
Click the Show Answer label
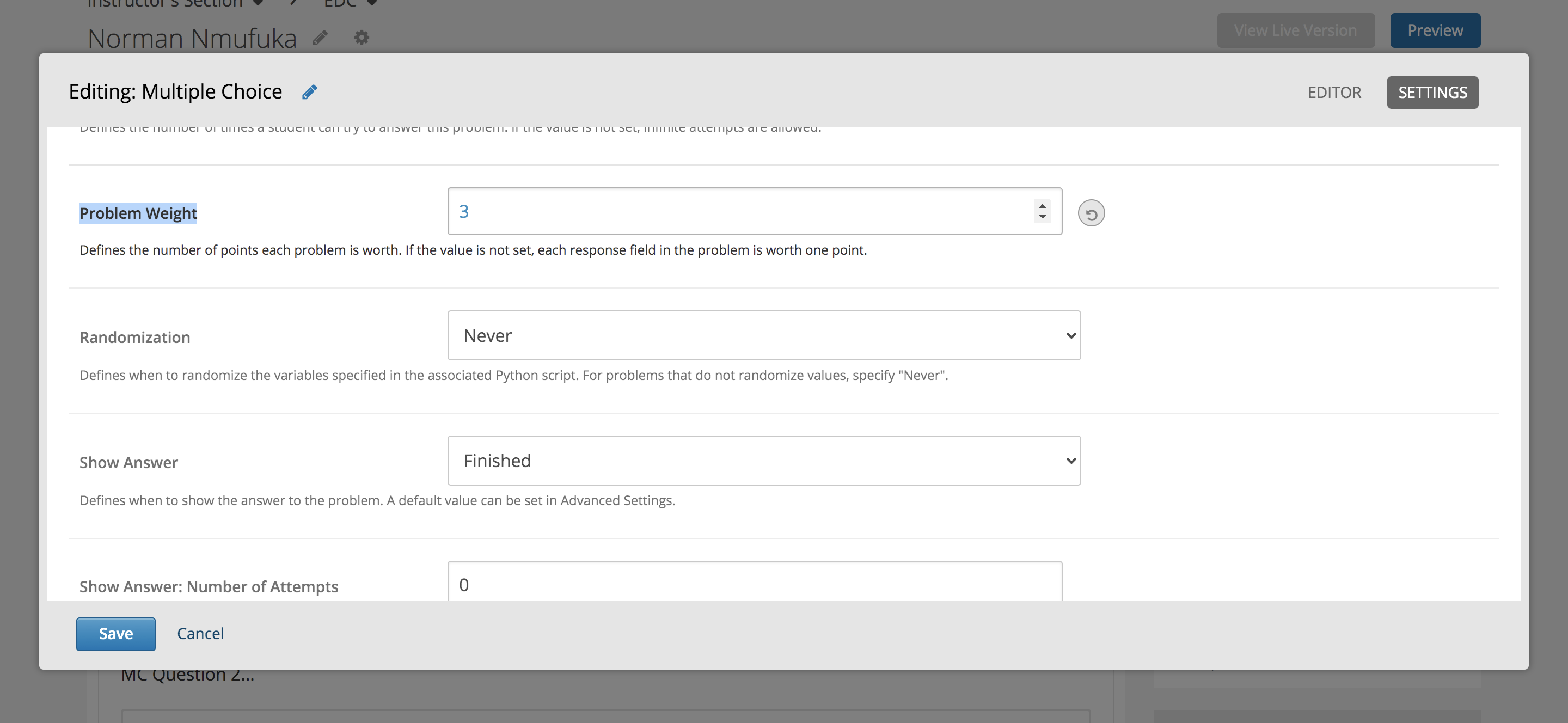pos(128,463)
